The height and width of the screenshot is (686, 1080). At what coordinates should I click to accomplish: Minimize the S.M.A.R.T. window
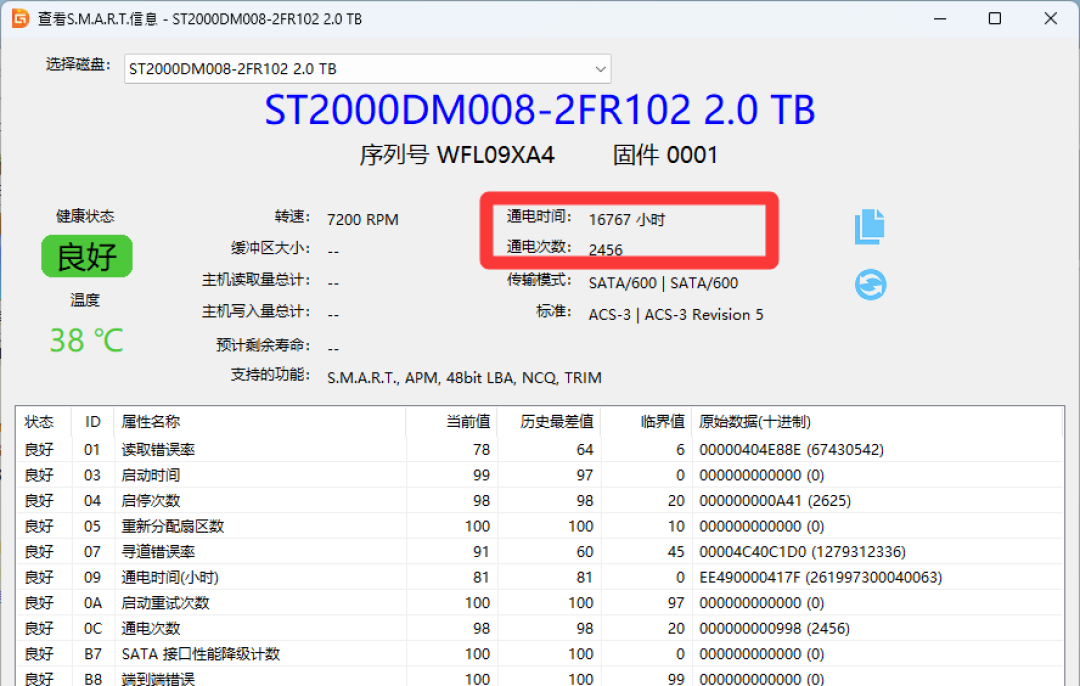(x=939, y=19)
